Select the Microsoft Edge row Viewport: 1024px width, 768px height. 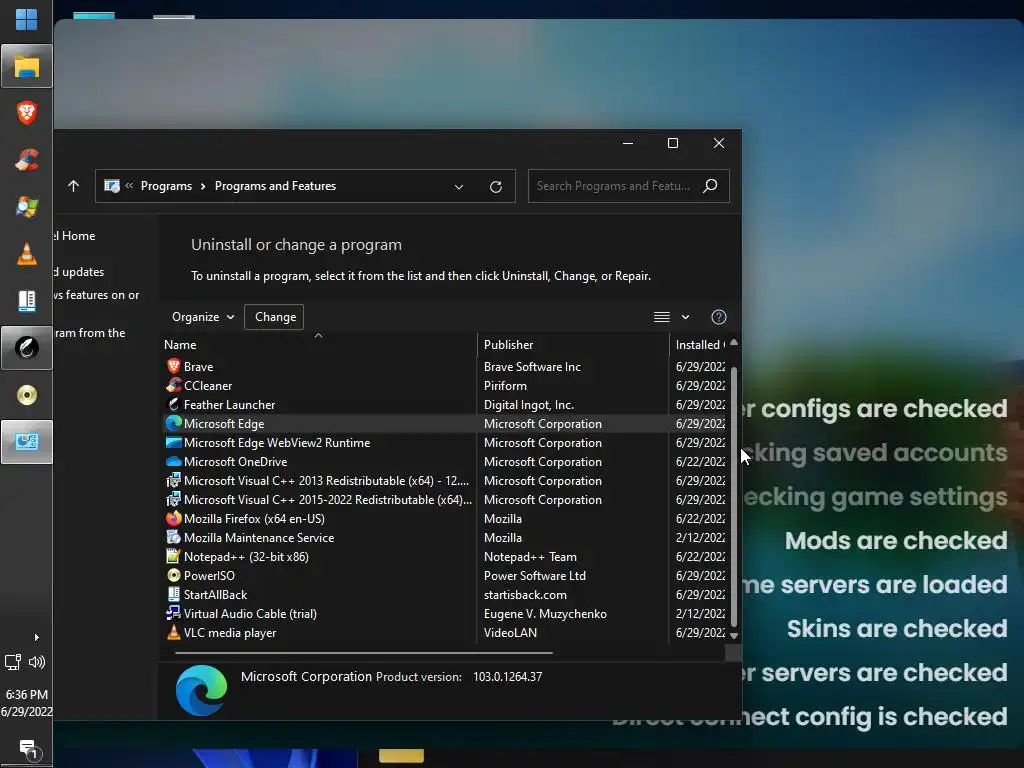[x=444, y=423]
